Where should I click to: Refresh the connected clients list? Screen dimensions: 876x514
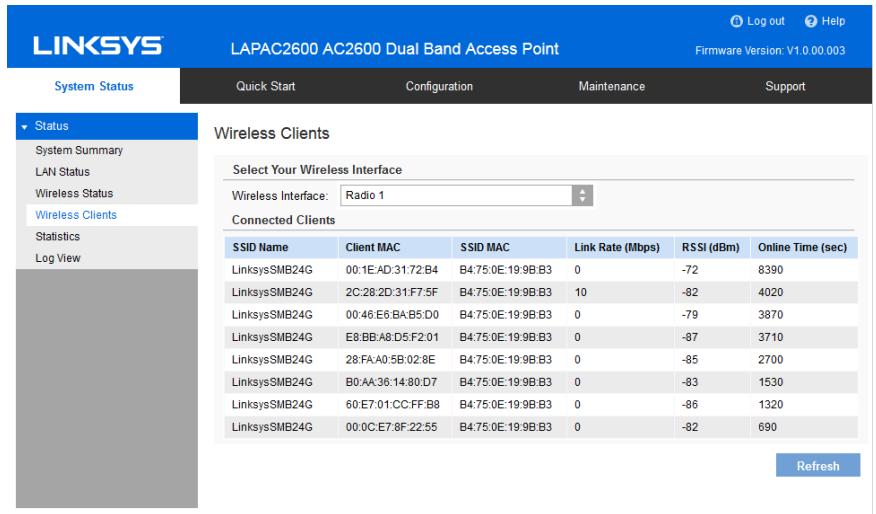click(818, 465)
